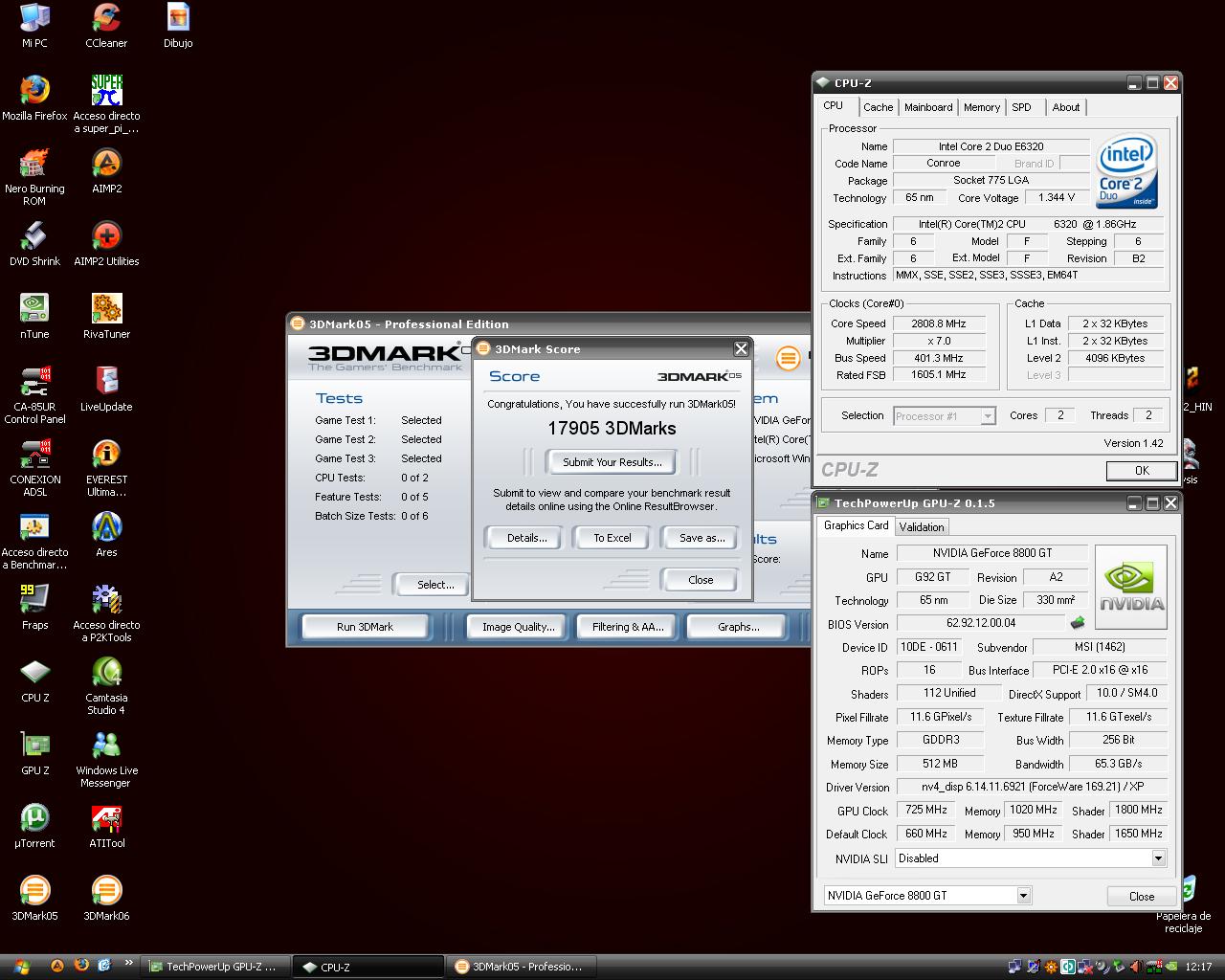Launch Camtasia Studio 4 icon
The width and height of the screenshot is (1225, 980).
coord(106,686)
